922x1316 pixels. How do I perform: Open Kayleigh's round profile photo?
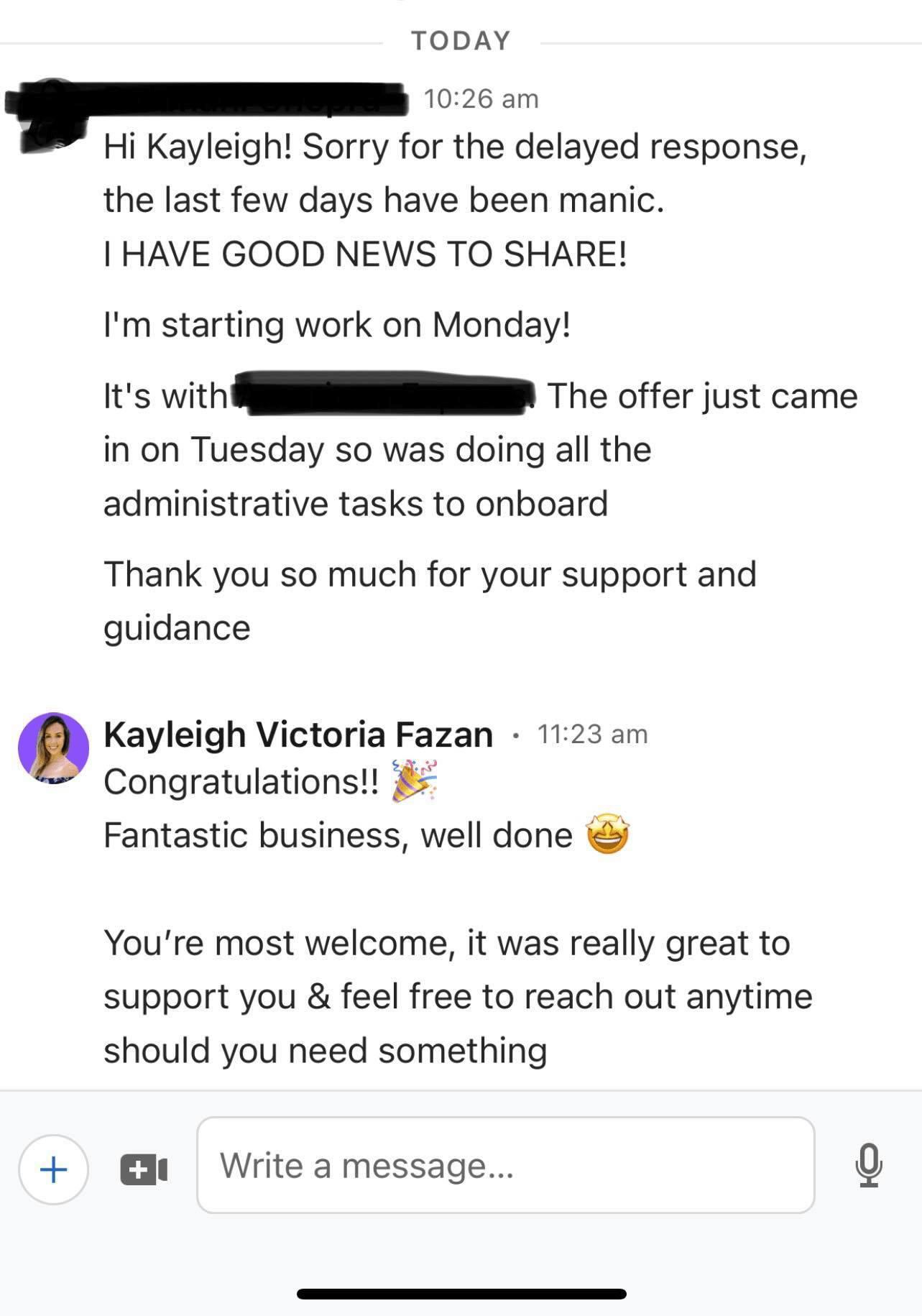pos(54,747)
